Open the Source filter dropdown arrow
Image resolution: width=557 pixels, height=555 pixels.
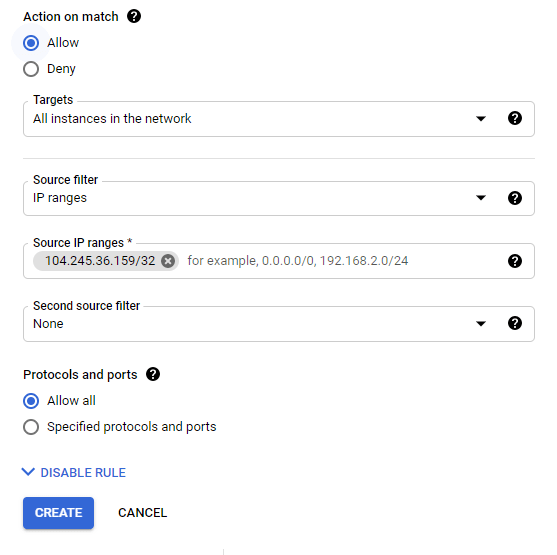(x=481, y=198)
